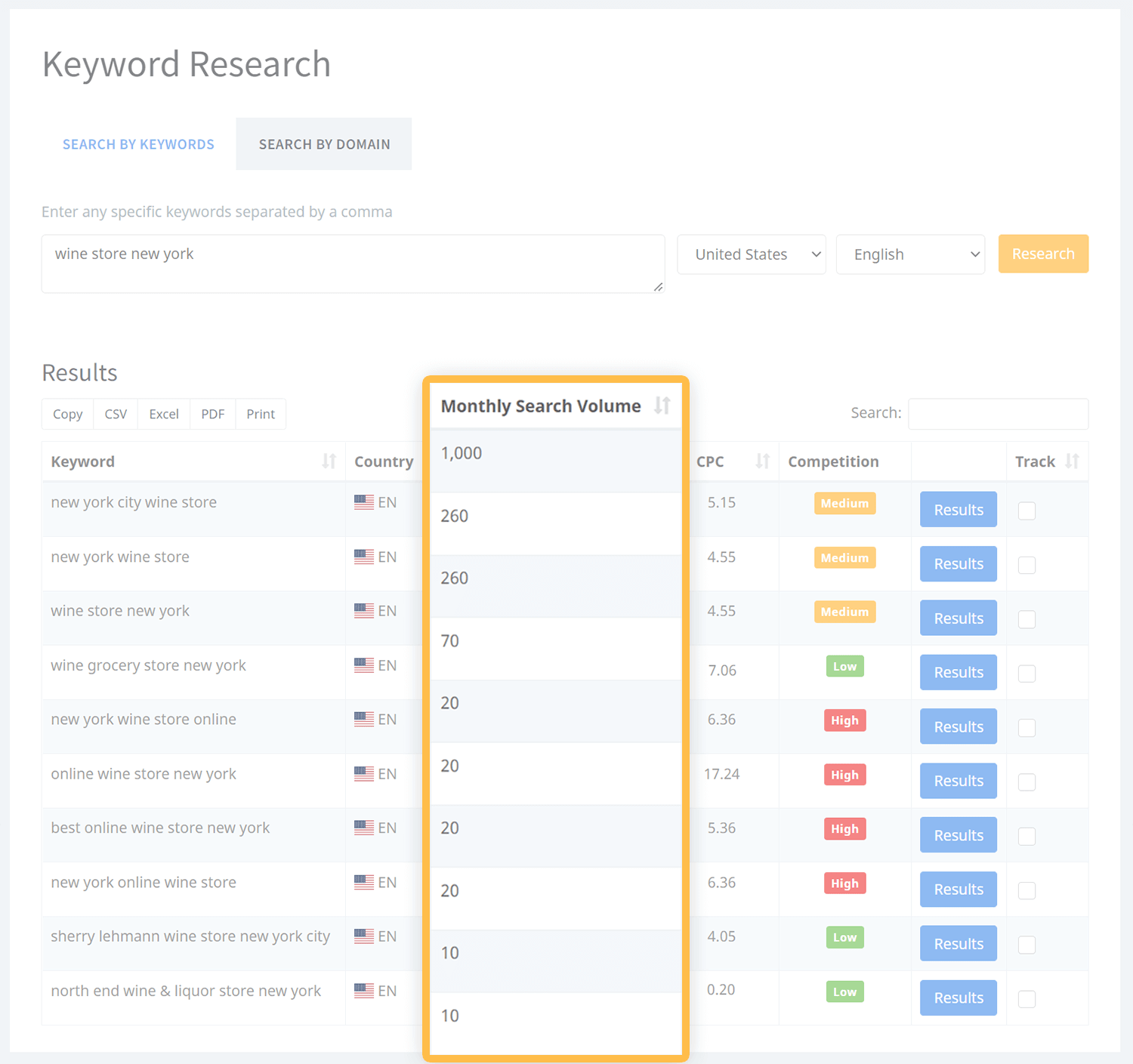1133x1064 pixels.
Task: Export results with the CSV button
Action: (x=116, y=414)
